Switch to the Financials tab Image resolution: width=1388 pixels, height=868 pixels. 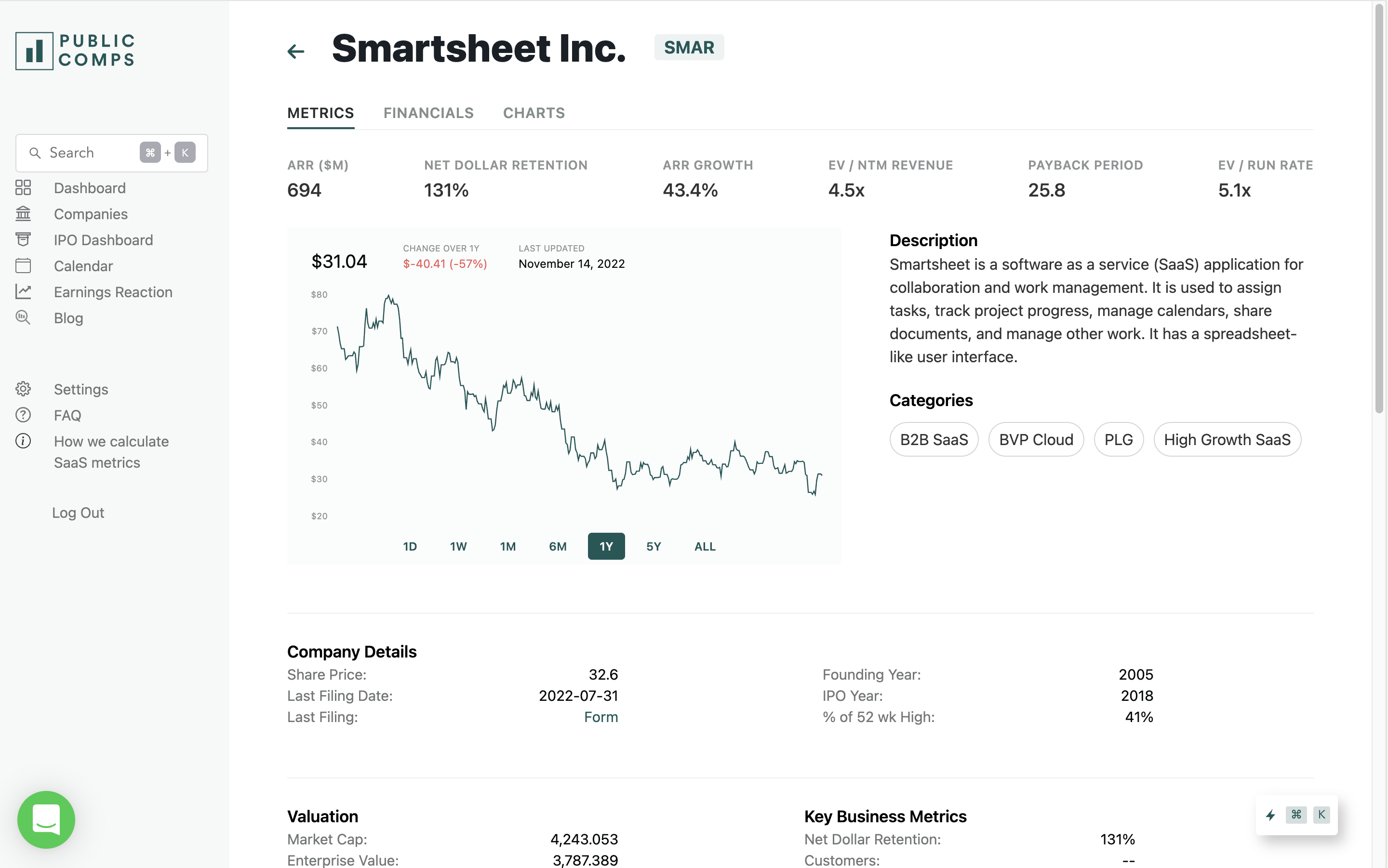(x=428, y=113)
